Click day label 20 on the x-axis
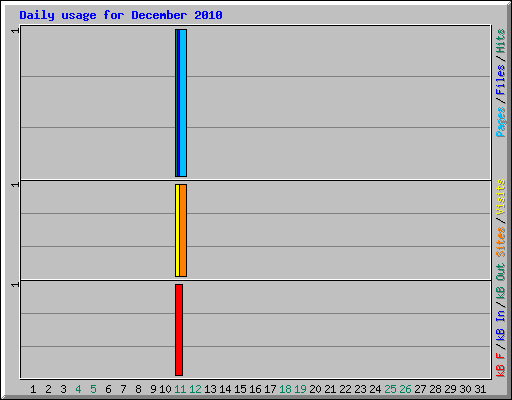Viewport: 512px width, 400px height. pos(315,389)
